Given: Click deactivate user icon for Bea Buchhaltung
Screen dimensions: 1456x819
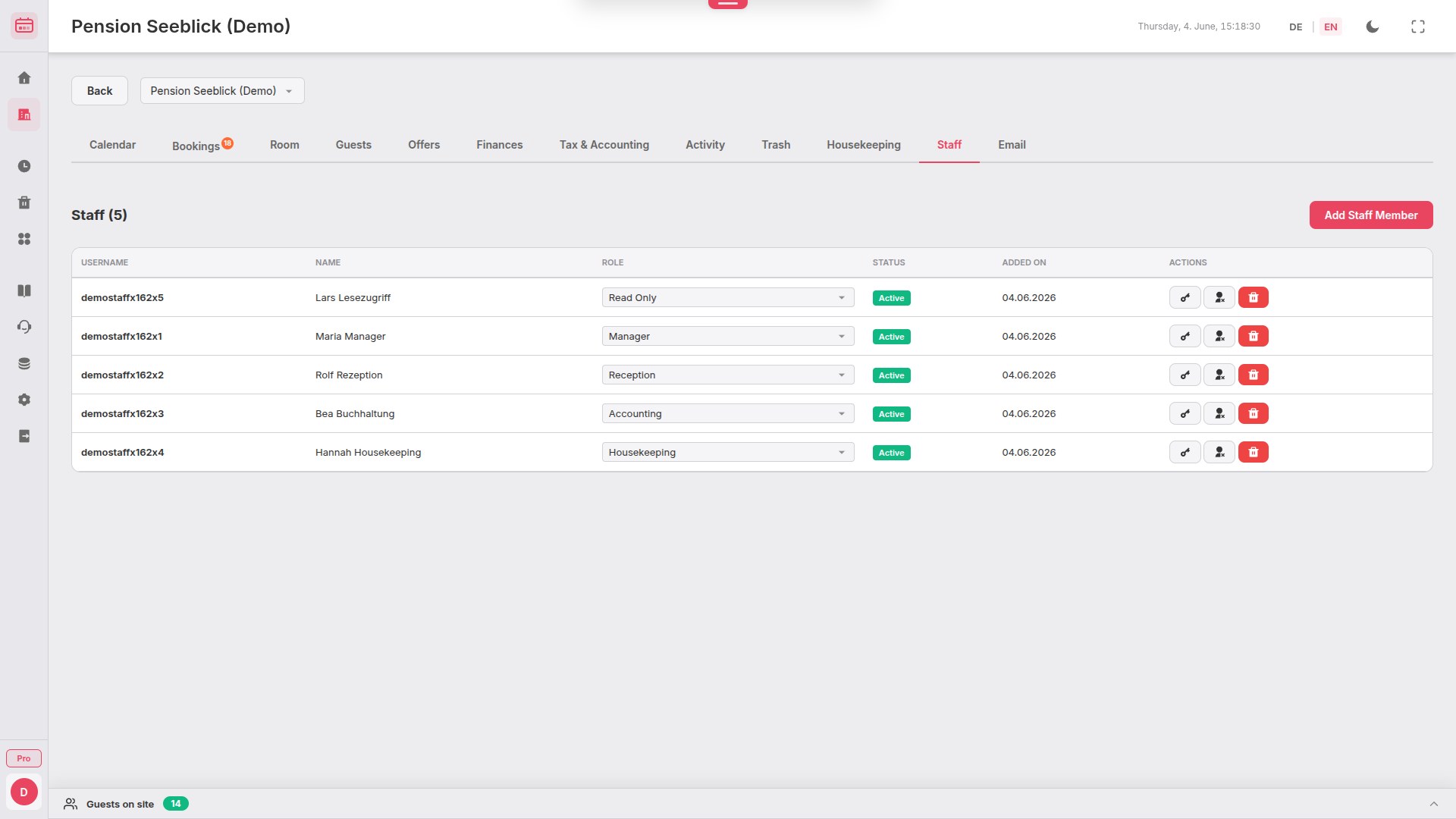Looking at the screenshot, I should pos(1219,414).
